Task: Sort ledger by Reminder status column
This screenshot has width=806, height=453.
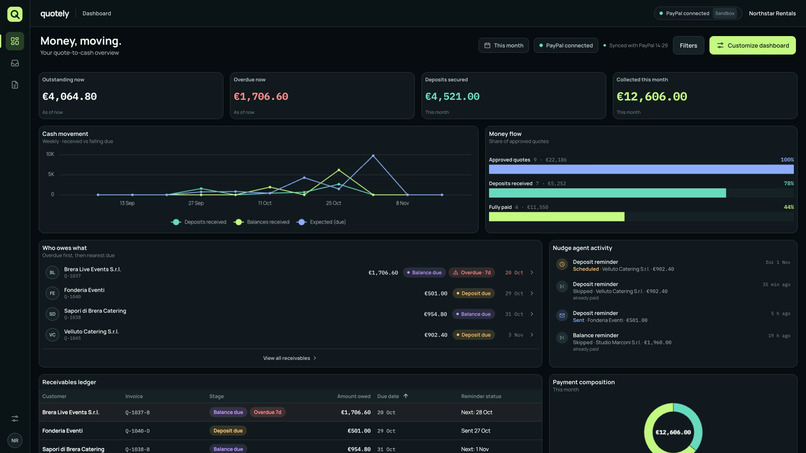Action: (x=481, y=396)
